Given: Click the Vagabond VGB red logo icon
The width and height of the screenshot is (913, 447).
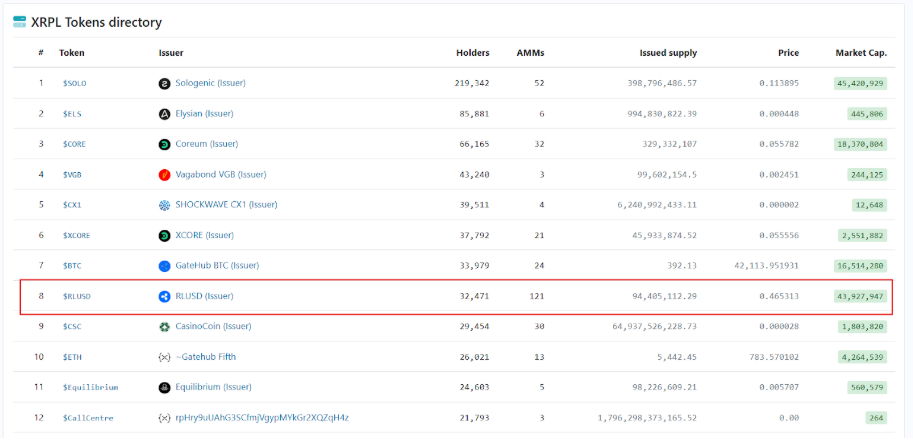Looking at the screenshot, I should [x=164, y=175].
